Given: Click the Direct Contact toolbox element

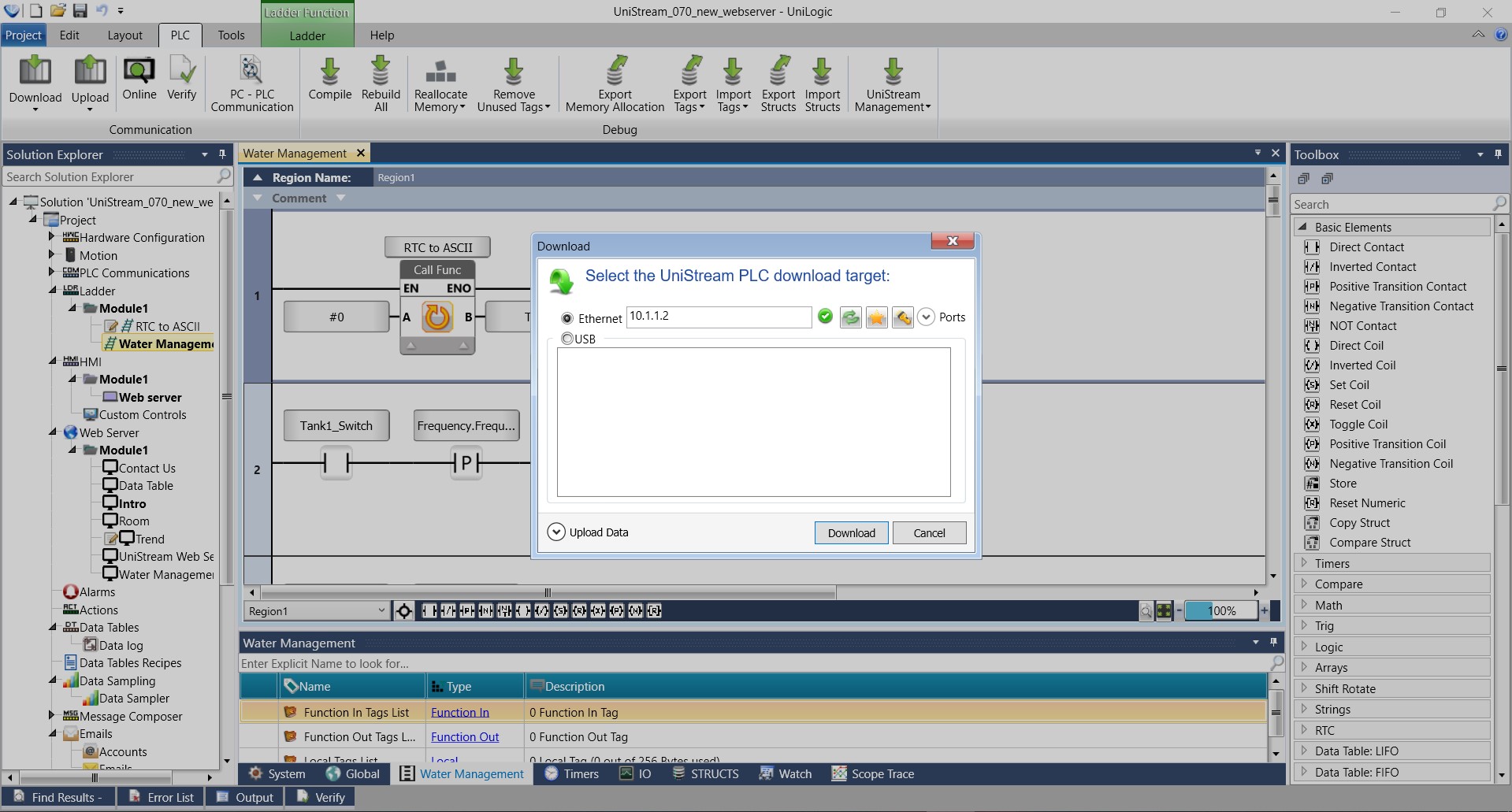Looking at the screenshot, I should (1366, 247).
